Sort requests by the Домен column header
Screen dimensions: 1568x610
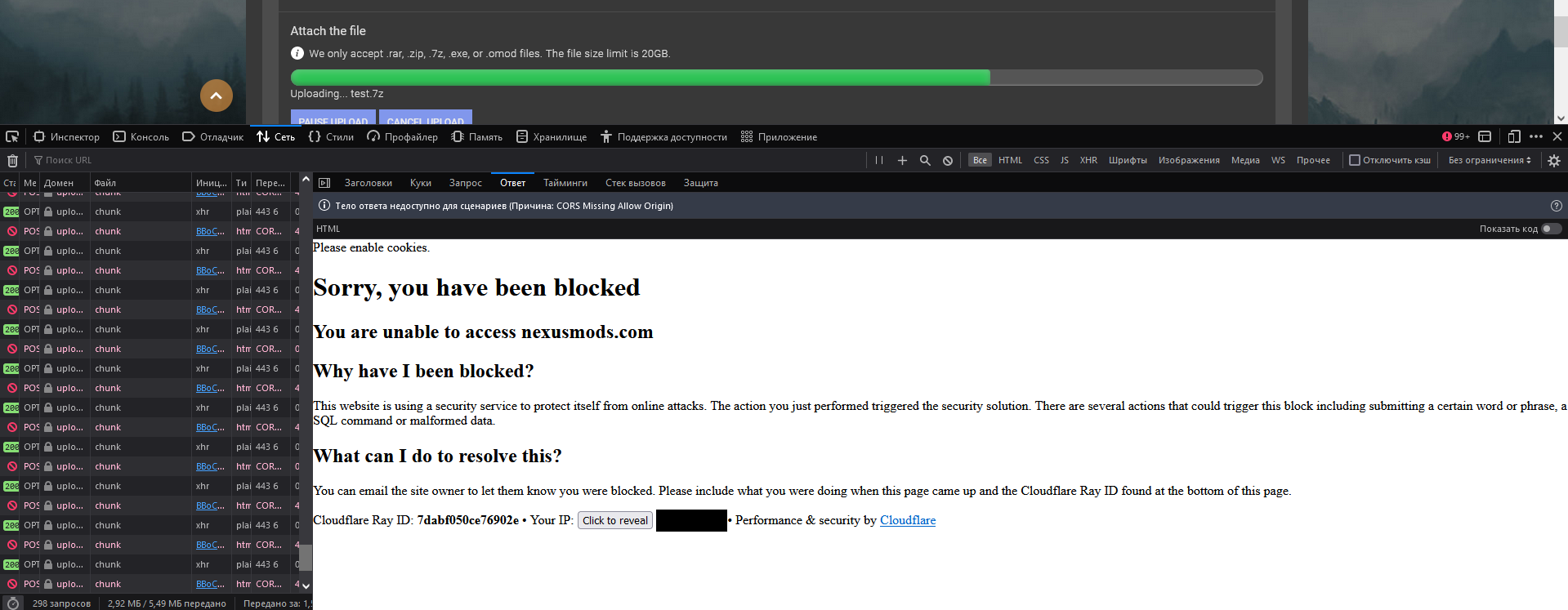click(65, 183)
